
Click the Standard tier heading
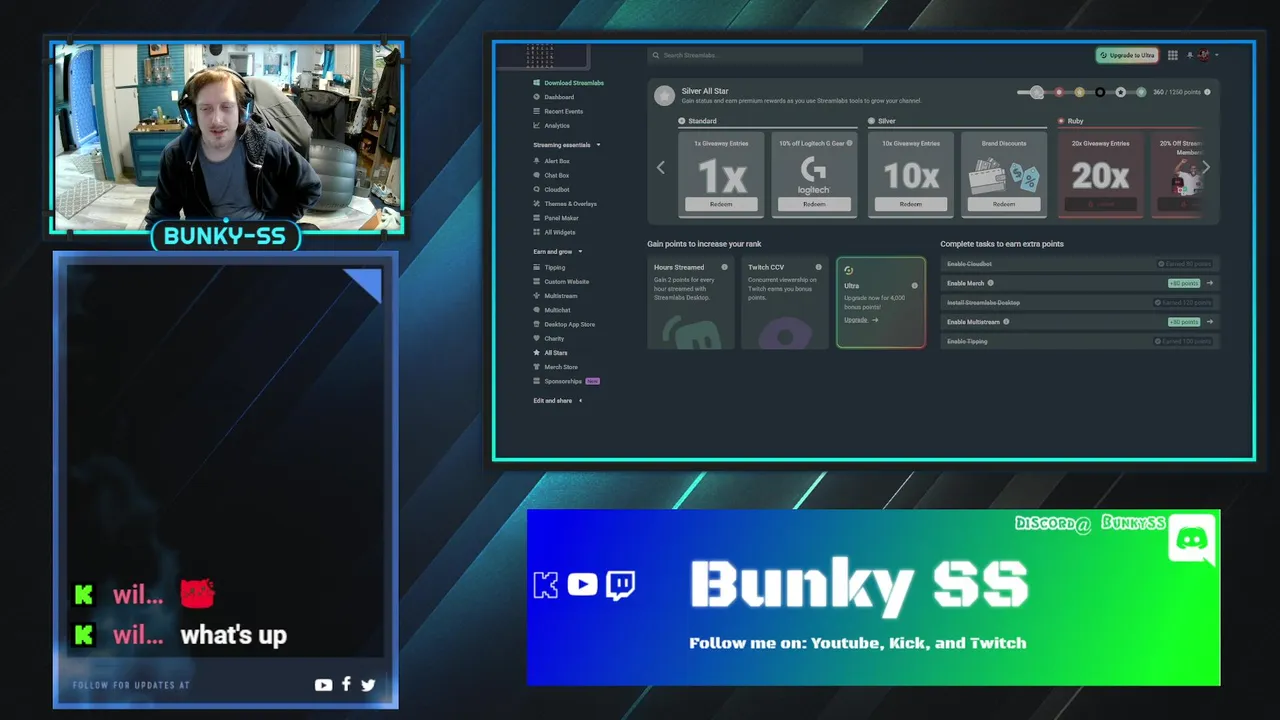pos(702,121)
